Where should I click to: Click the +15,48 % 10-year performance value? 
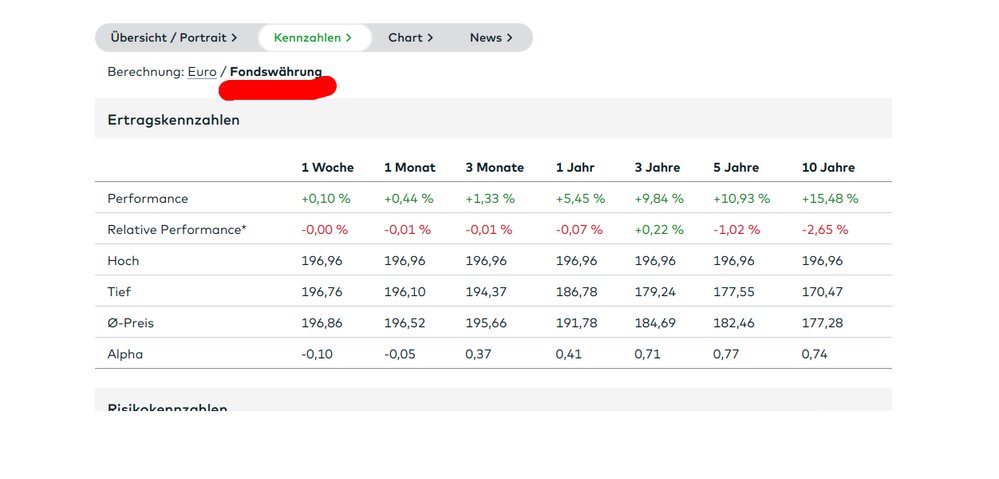click(830, 199)
